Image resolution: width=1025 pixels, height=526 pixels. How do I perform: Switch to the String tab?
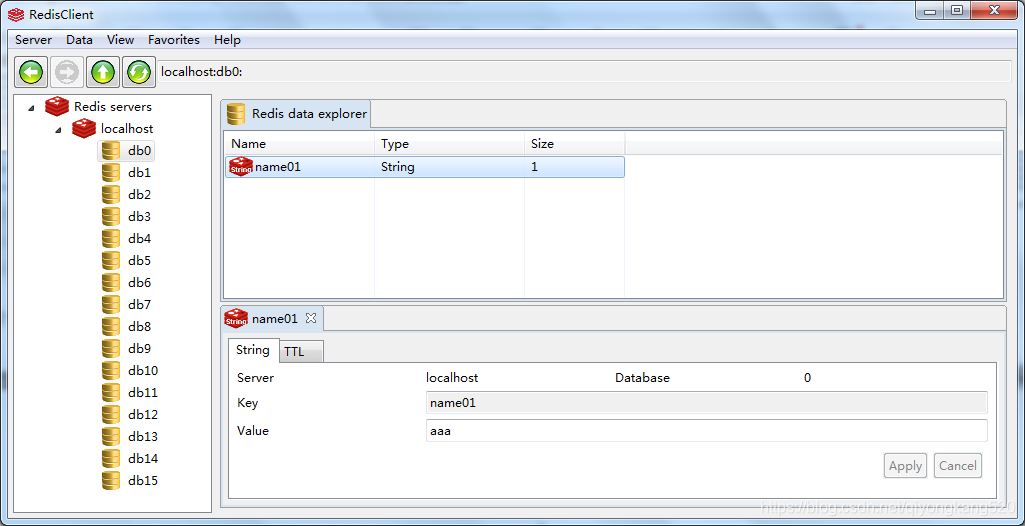click(x=253, y=350)
